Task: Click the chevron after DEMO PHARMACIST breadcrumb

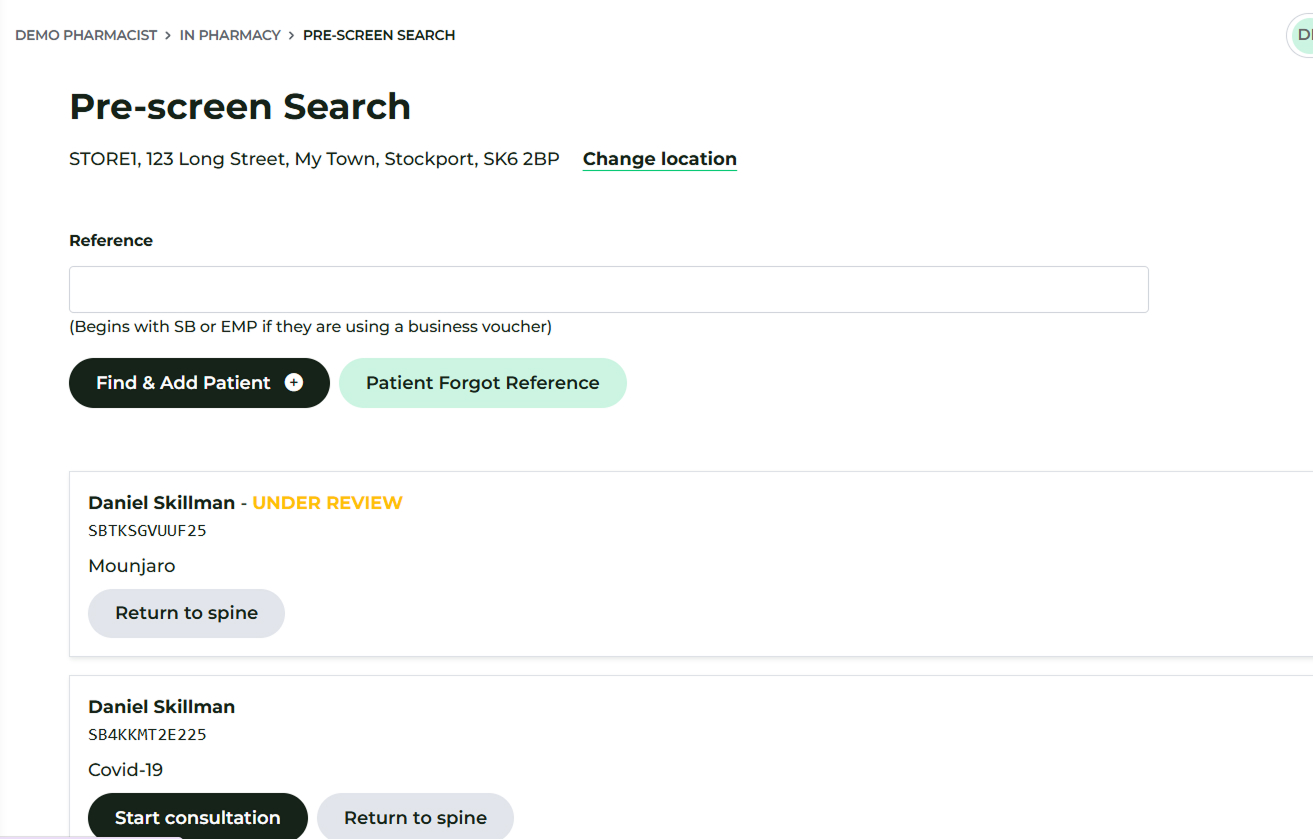Action: click(168, 35)
